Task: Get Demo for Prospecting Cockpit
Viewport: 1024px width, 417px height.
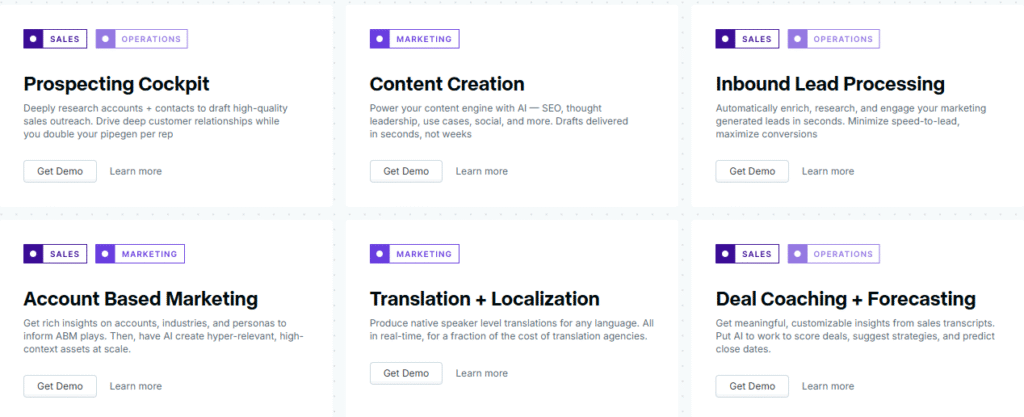Action: (x=60, y=171)
